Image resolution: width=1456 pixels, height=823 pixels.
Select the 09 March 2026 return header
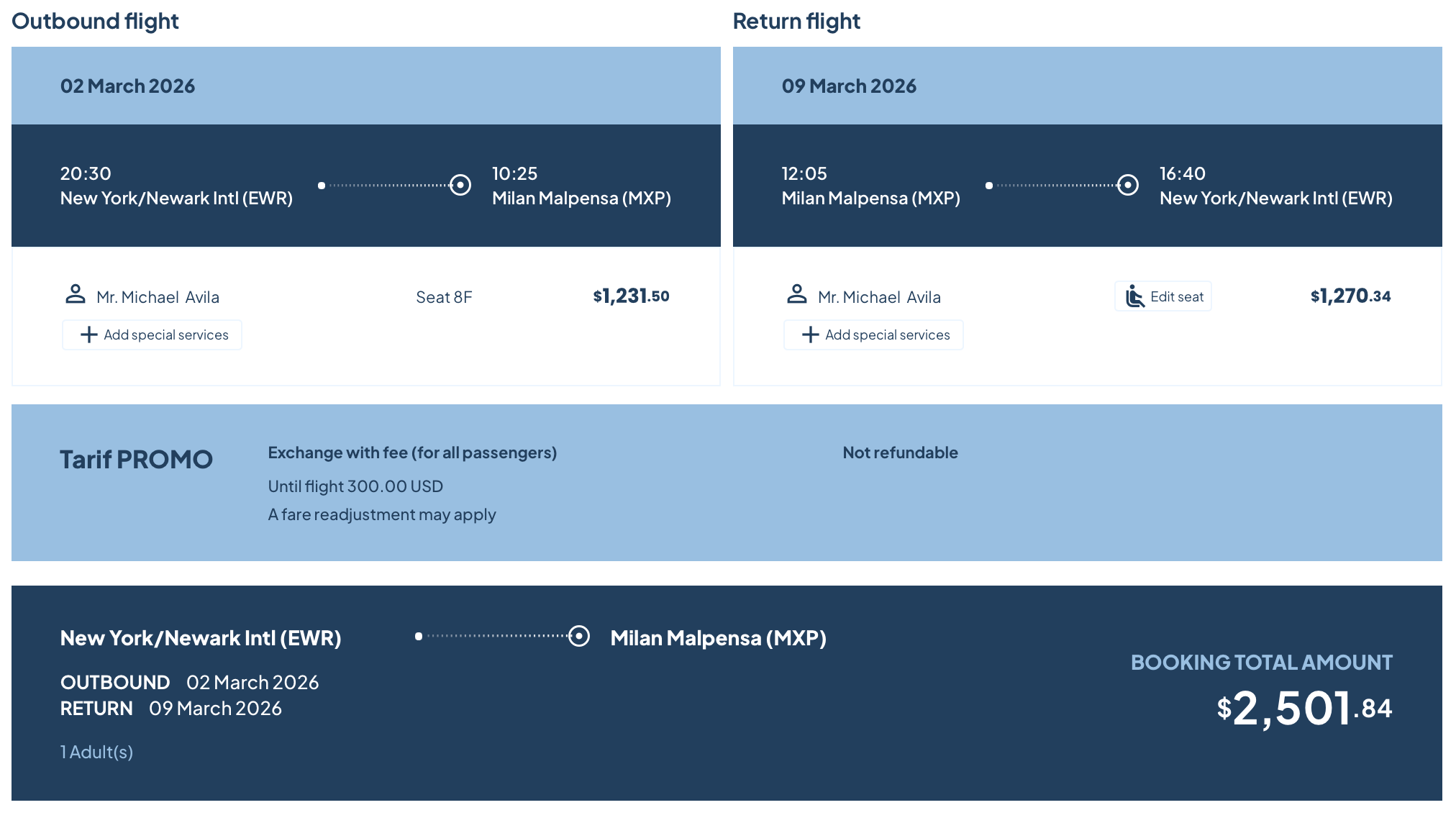point(849,86)
